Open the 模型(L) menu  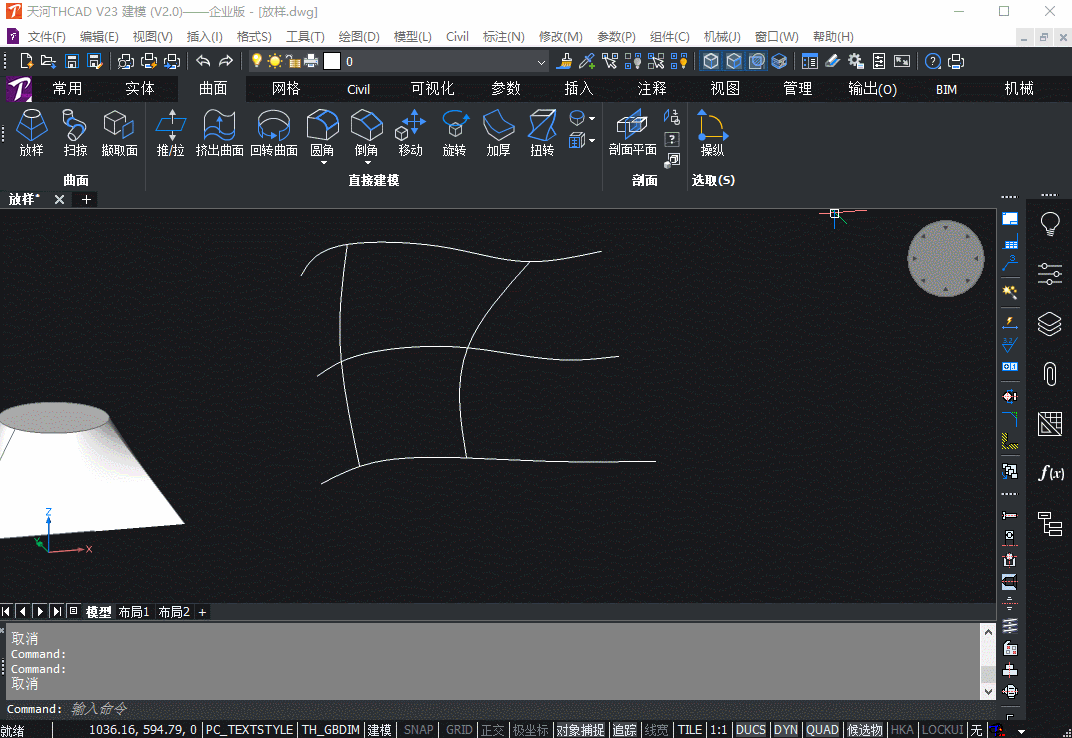point(412,37)
